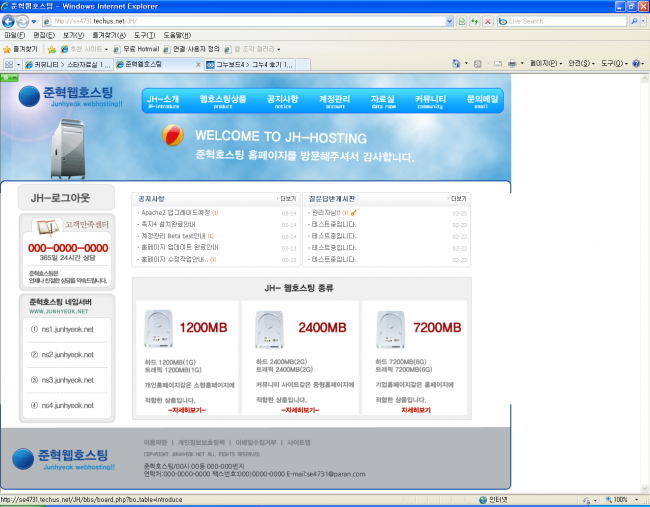The image size is (650, 507).
Task: Open Favorites star button
Action: pos(20,48)
